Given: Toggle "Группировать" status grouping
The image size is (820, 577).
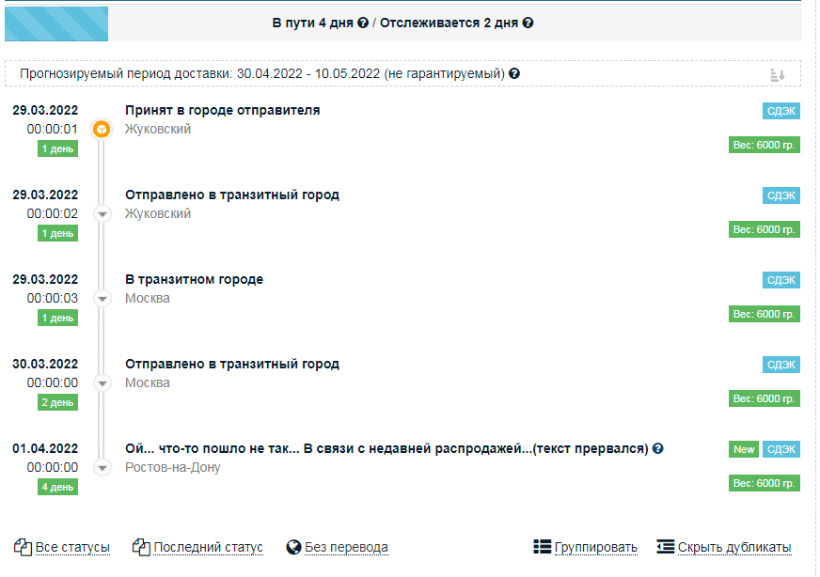Looking at the screenshot, I should [585, 547].
